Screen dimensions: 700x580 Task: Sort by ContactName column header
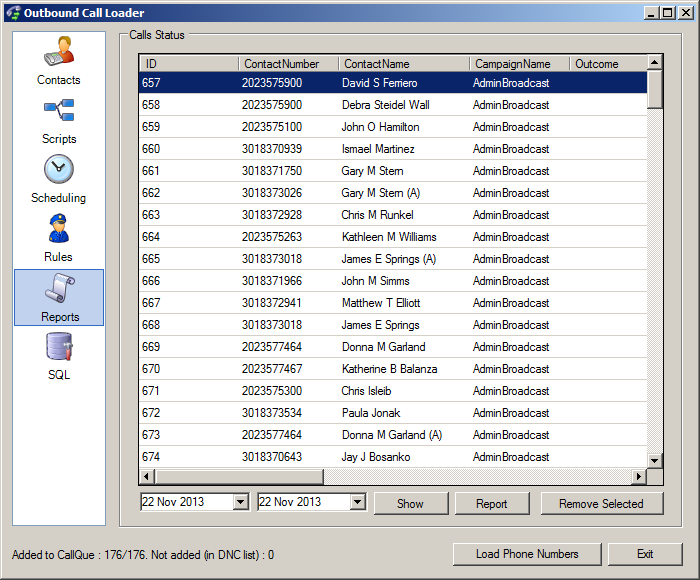[x=404, y=64]
